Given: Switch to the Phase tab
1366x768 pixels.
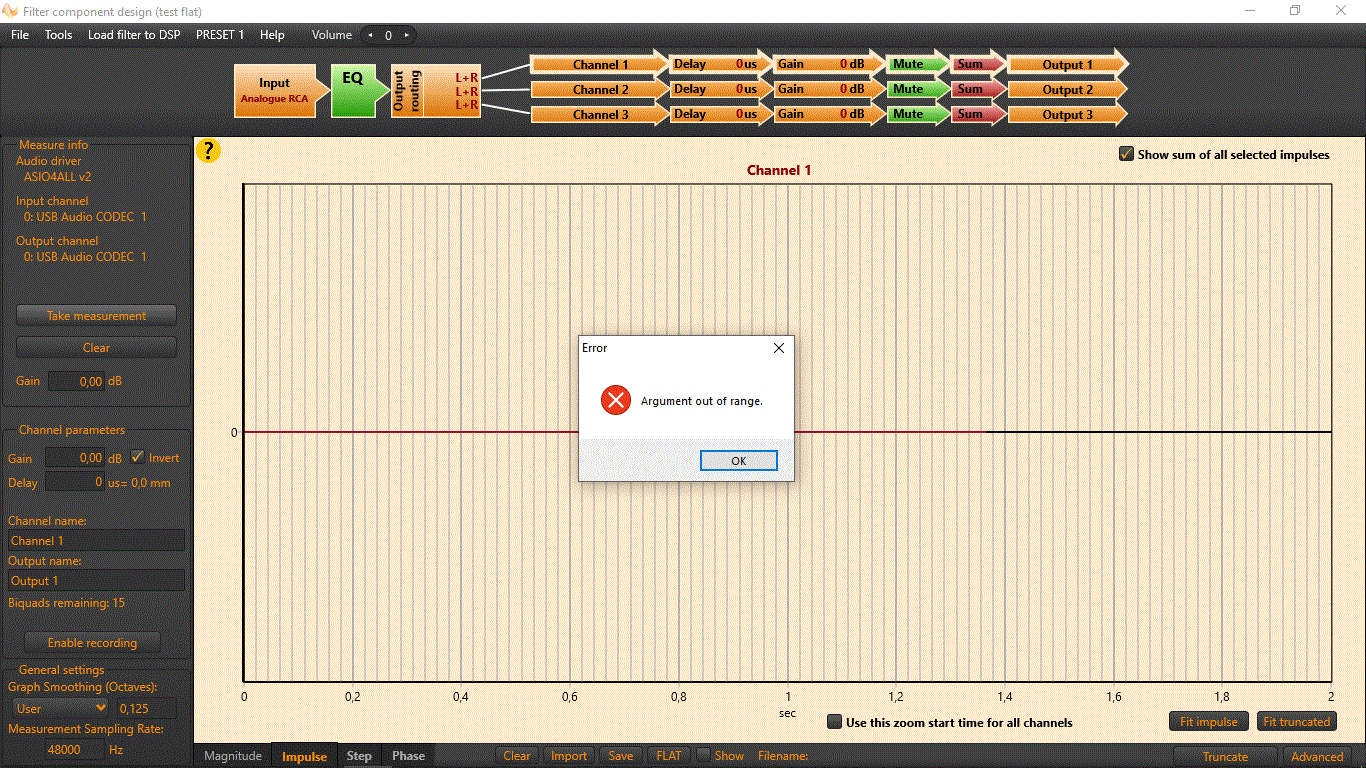Looking at the screenshot, I should click(x=408, y=756).
